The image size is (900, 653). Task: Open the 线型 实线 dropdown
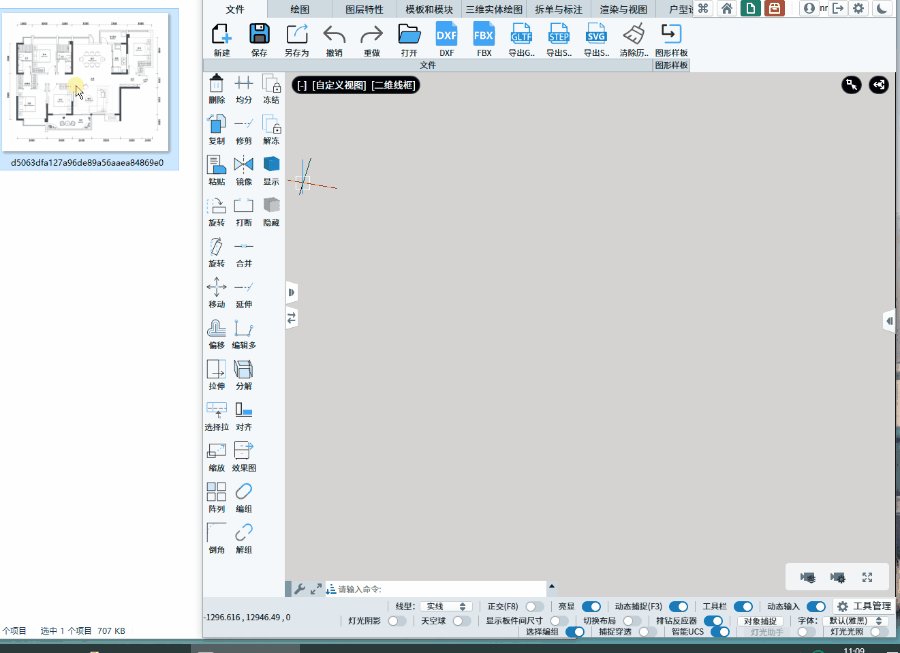(446, 607)
